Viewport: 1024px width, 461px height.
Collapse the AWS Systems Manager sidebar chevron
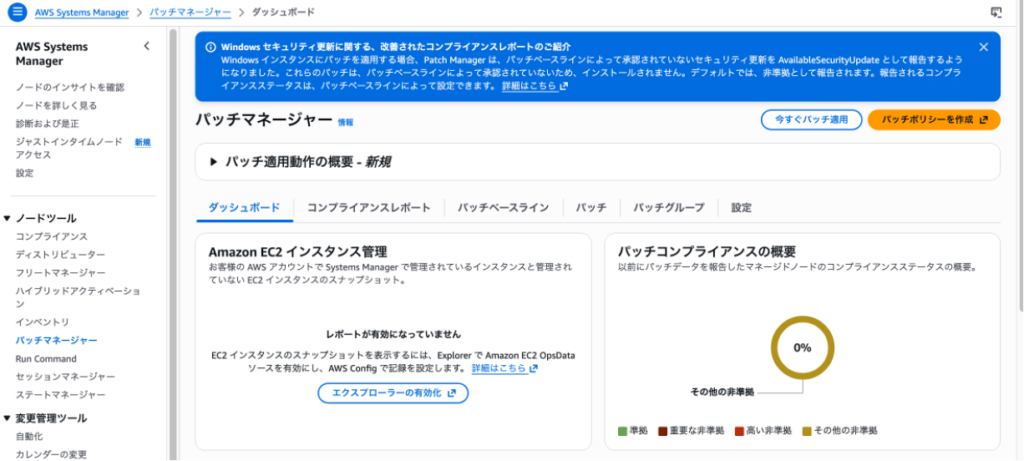146,46
